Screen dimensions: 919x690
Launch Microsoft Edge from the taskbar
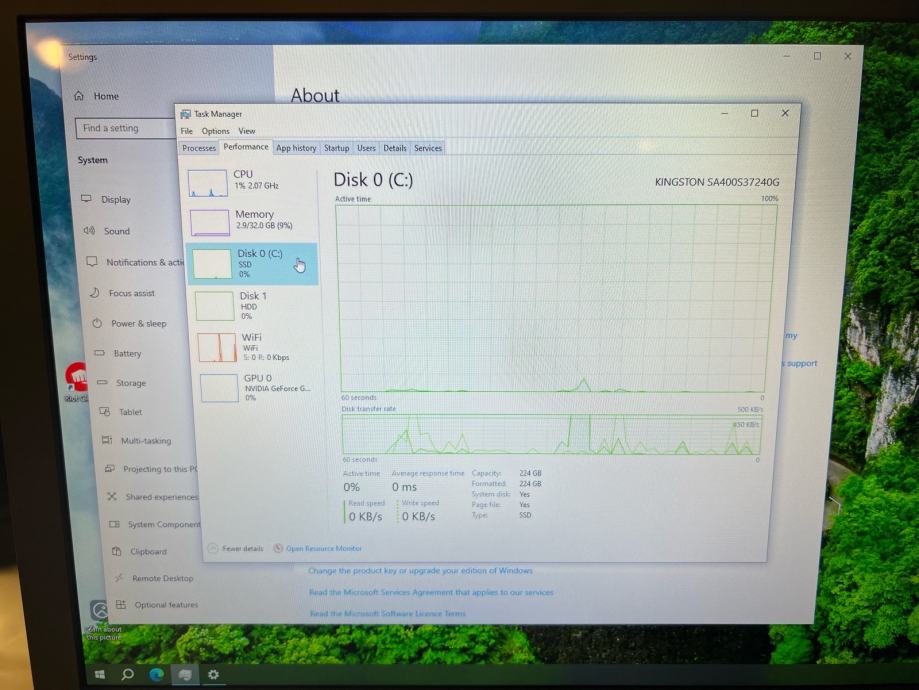(x=156, y=675)
